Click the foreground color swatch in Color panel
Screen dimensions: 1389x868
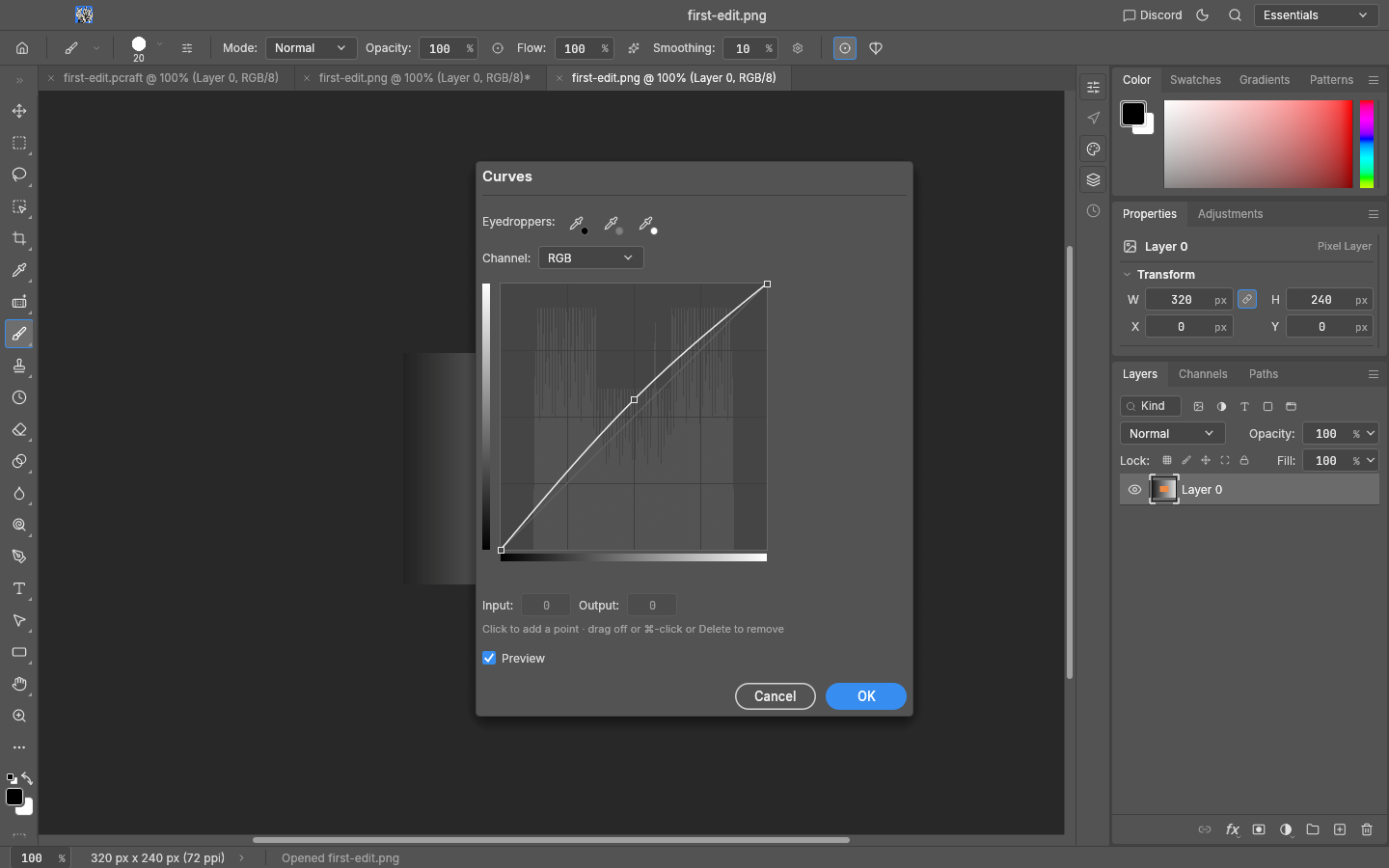(x=1133, y=114)
